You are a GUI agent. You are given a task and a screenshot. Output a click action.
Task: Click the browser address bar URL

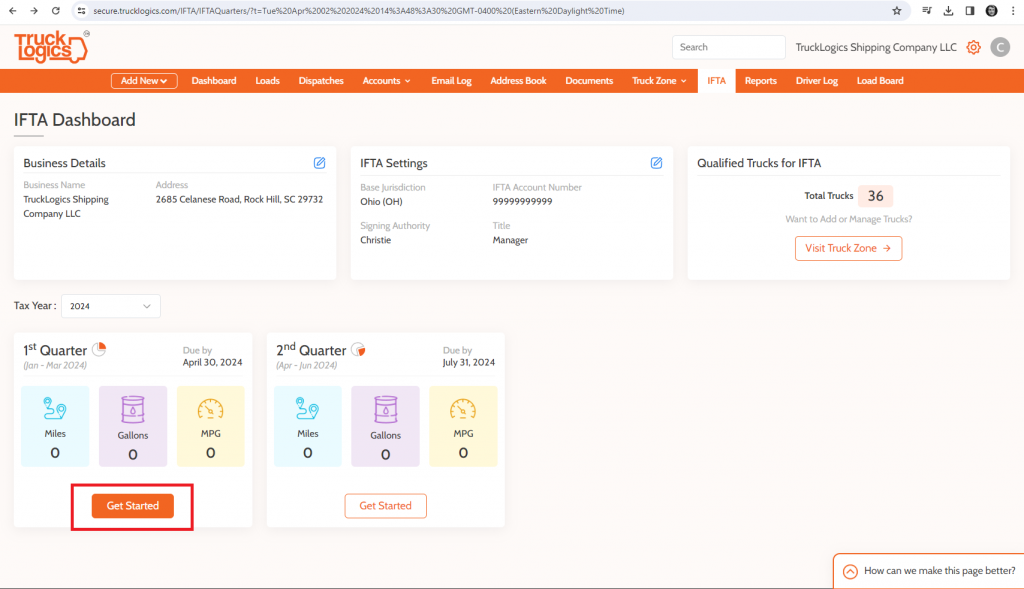pos(359,10)
